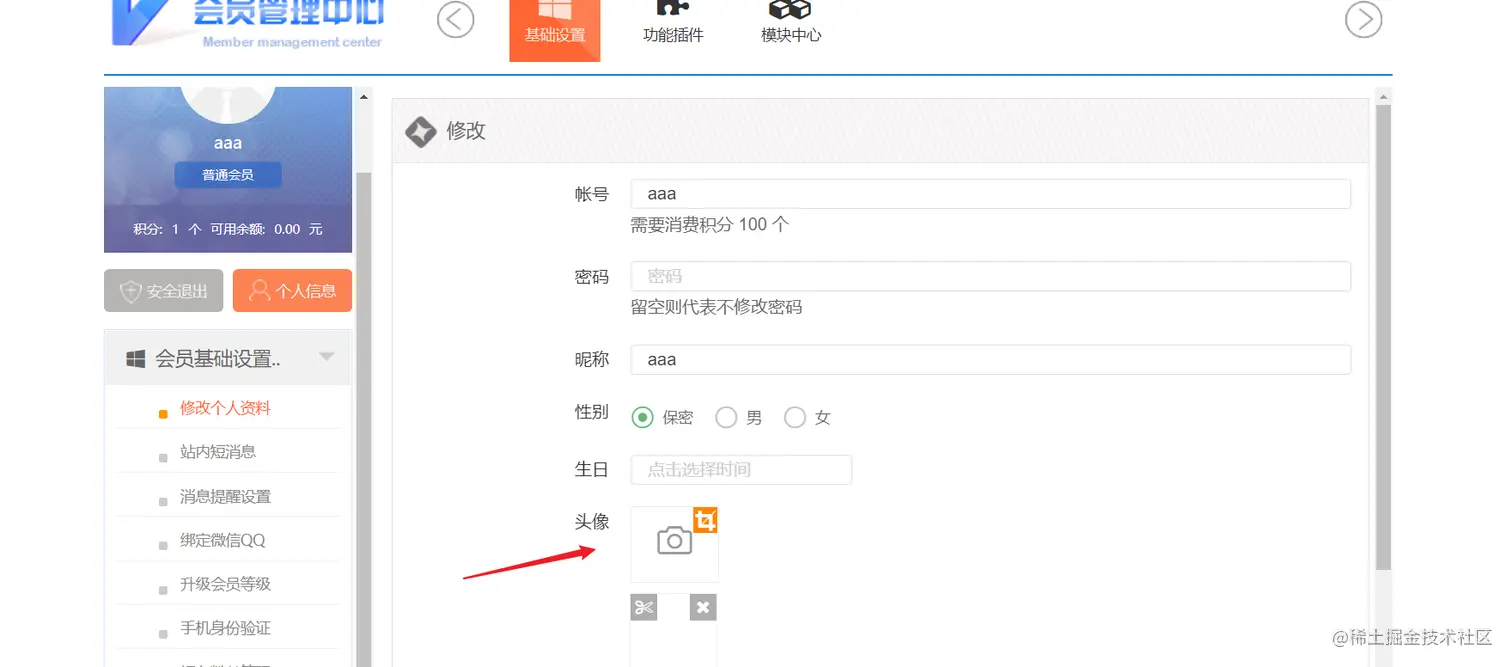Click the right circular arrow navigation icon
The height and width of the screenshot is (667, 1512).
(x=1364, y=19)
